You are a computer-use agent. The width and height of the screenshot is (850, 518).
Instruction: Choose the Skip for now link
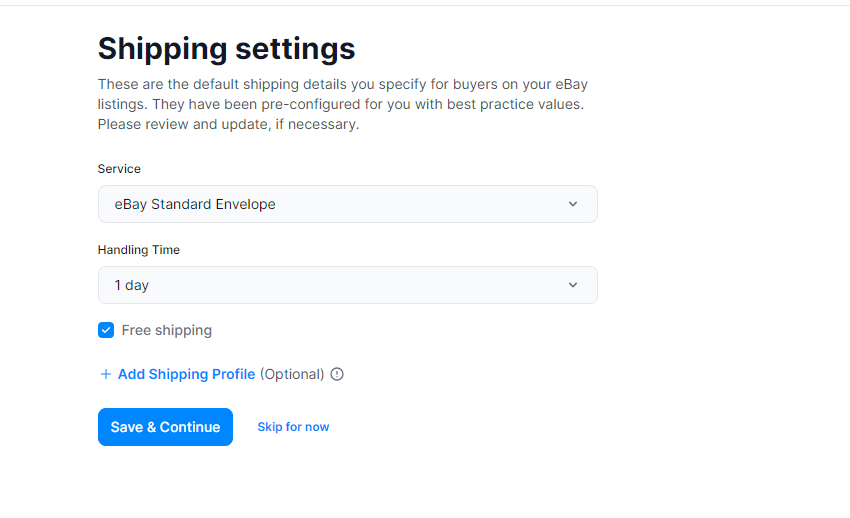click(293, 427)
